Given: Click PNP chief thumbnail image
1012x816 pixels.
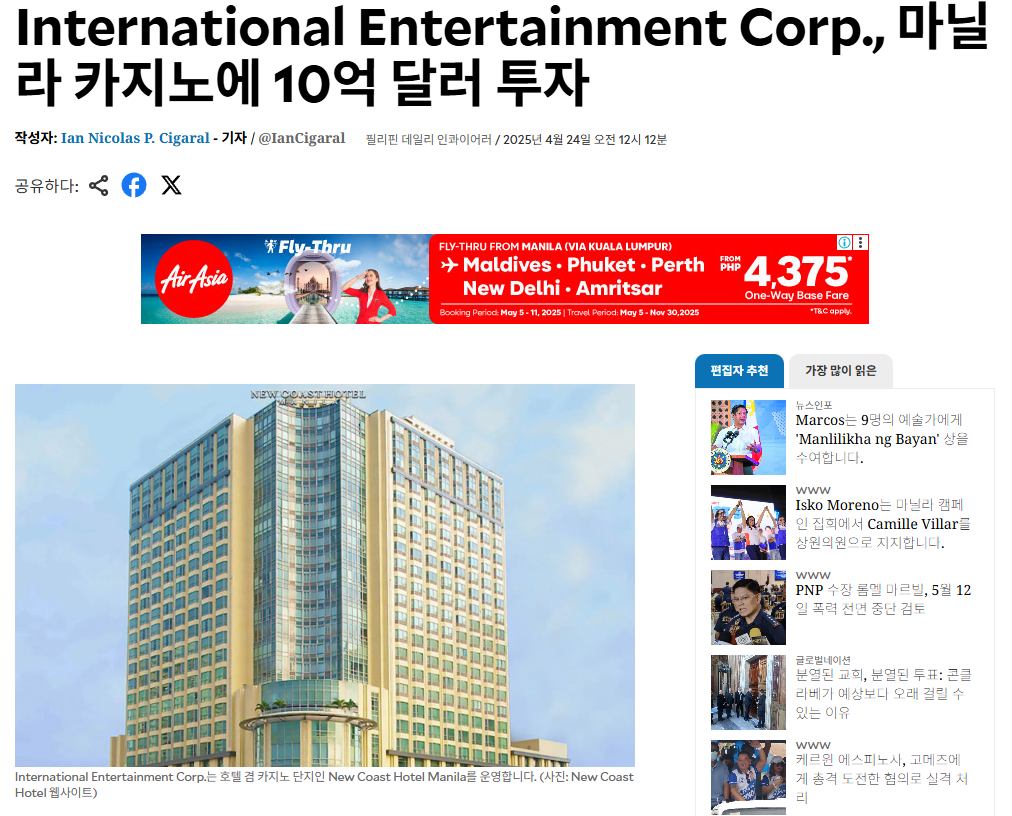Looking at the screenshot, I should click(748, 607).
